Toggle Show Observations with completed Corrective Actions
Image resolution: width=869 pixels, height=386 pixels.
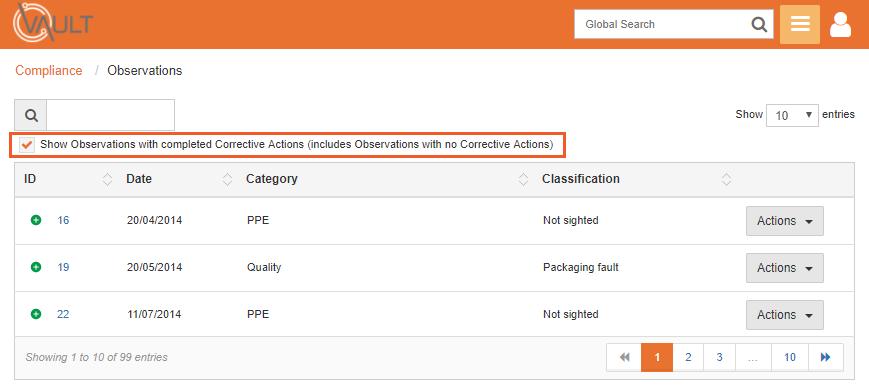coord(26,145)
